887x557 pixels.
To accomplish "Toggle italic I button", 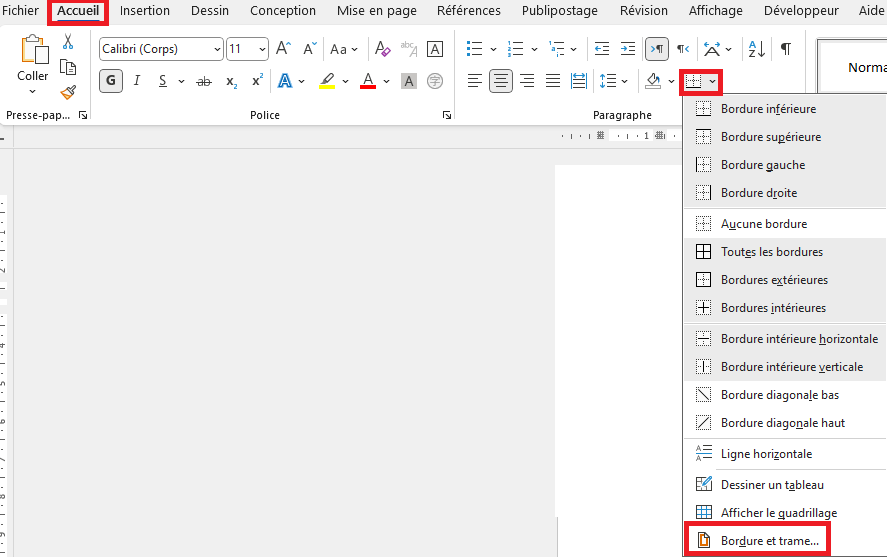I will 136,81.
